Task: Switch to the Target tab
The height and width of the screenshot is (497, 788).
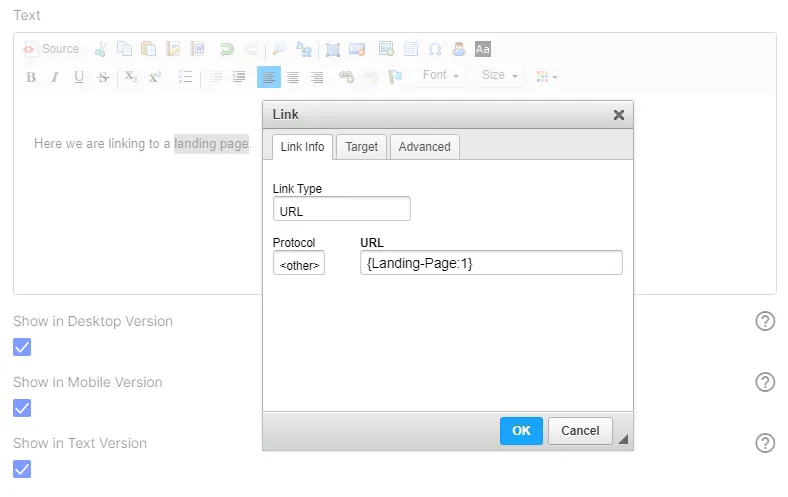Action: pyautogui.click(x=361, y=147)
